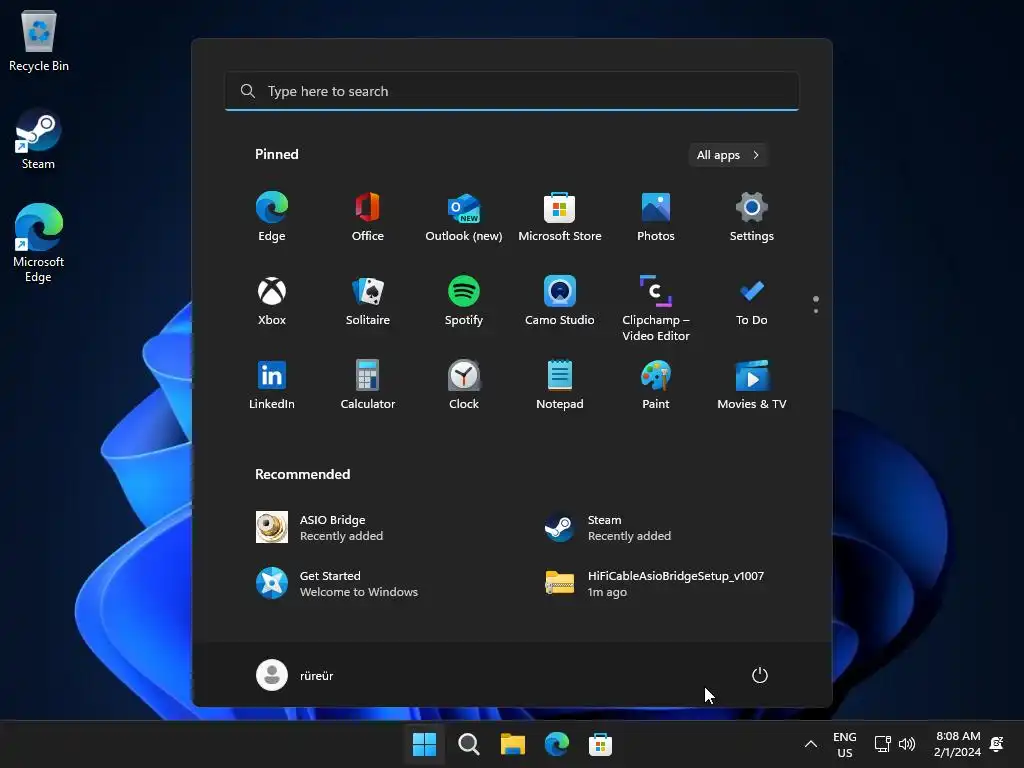Select the Microsoft Edge desktop shortcut
This screenshot has height=768, width=1024.
(x=39, y=243)
